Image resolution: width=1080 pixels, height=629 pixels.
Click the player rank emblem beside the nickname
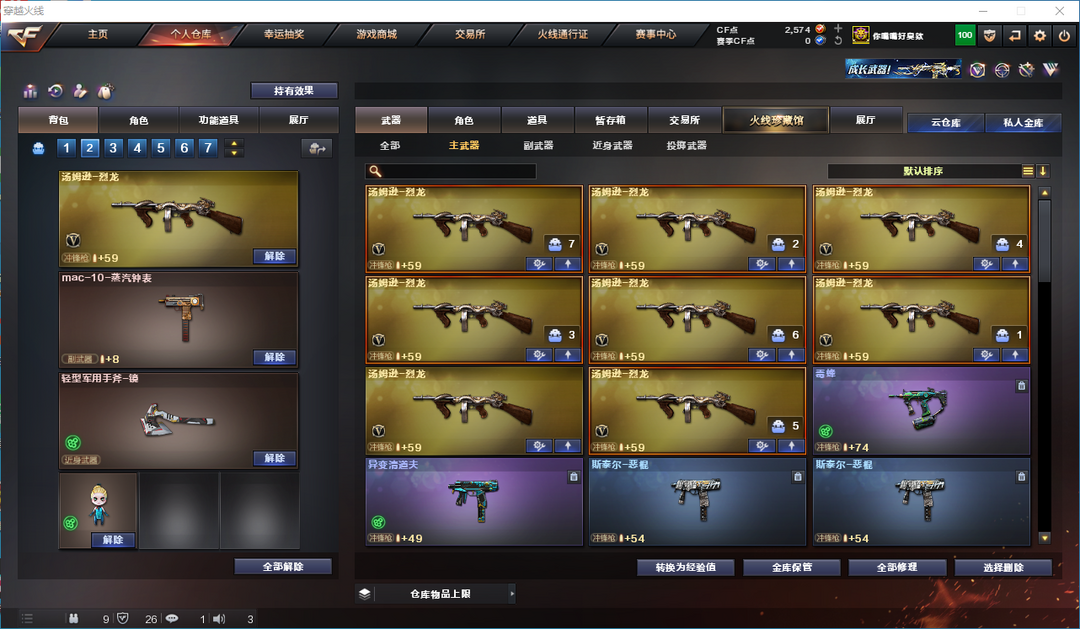point(860,35)
